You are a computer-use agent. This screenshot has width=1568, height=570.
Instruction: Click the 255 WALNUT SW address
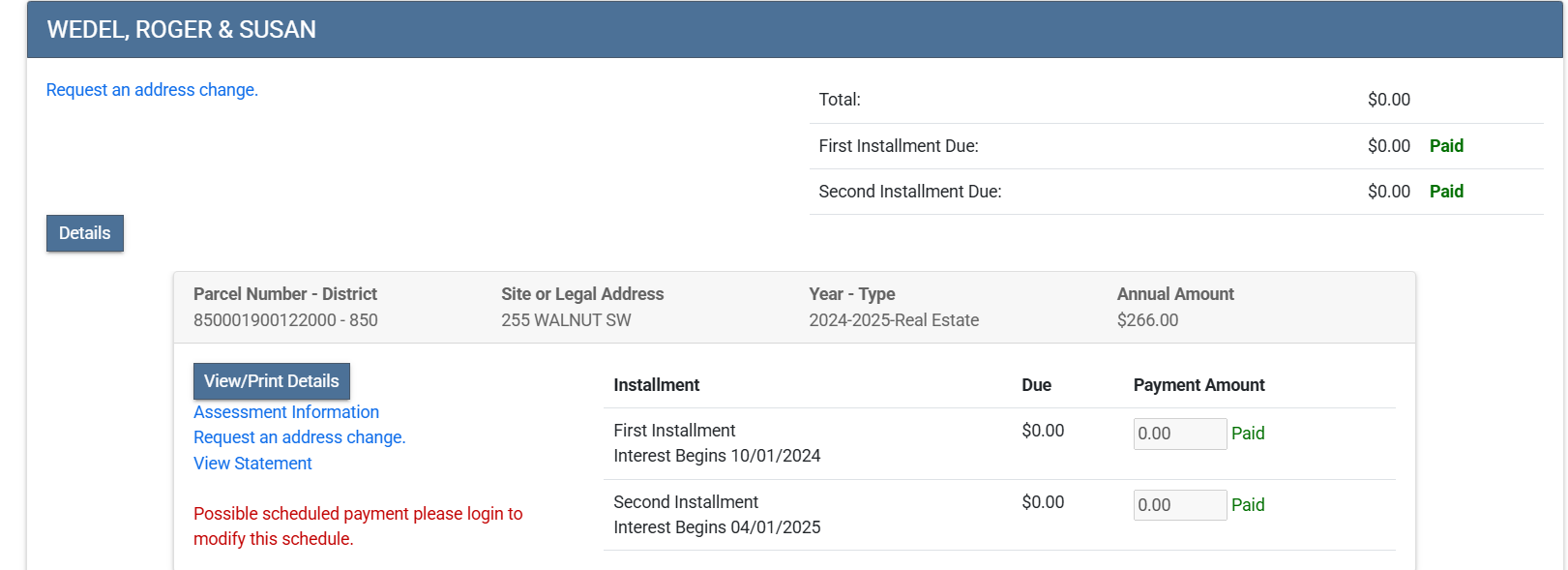(566, 320)
